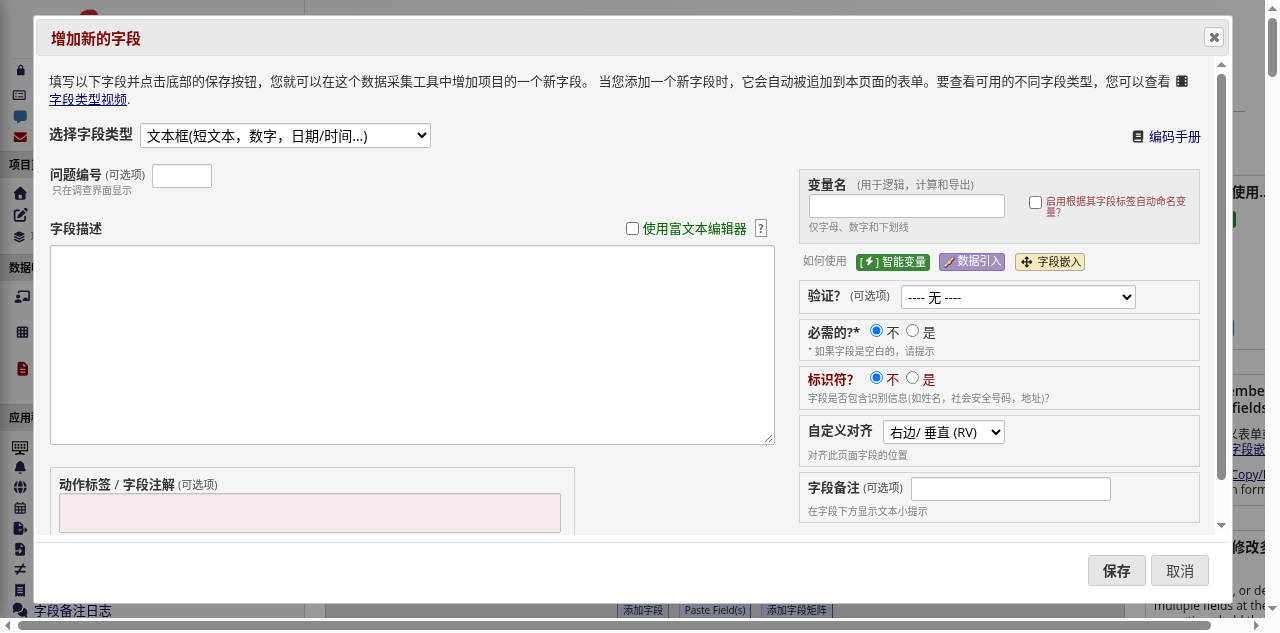Open the 选择字段类型 dropdown
The width and height of the screenshot is (1280, 633).
pos(285,136)
